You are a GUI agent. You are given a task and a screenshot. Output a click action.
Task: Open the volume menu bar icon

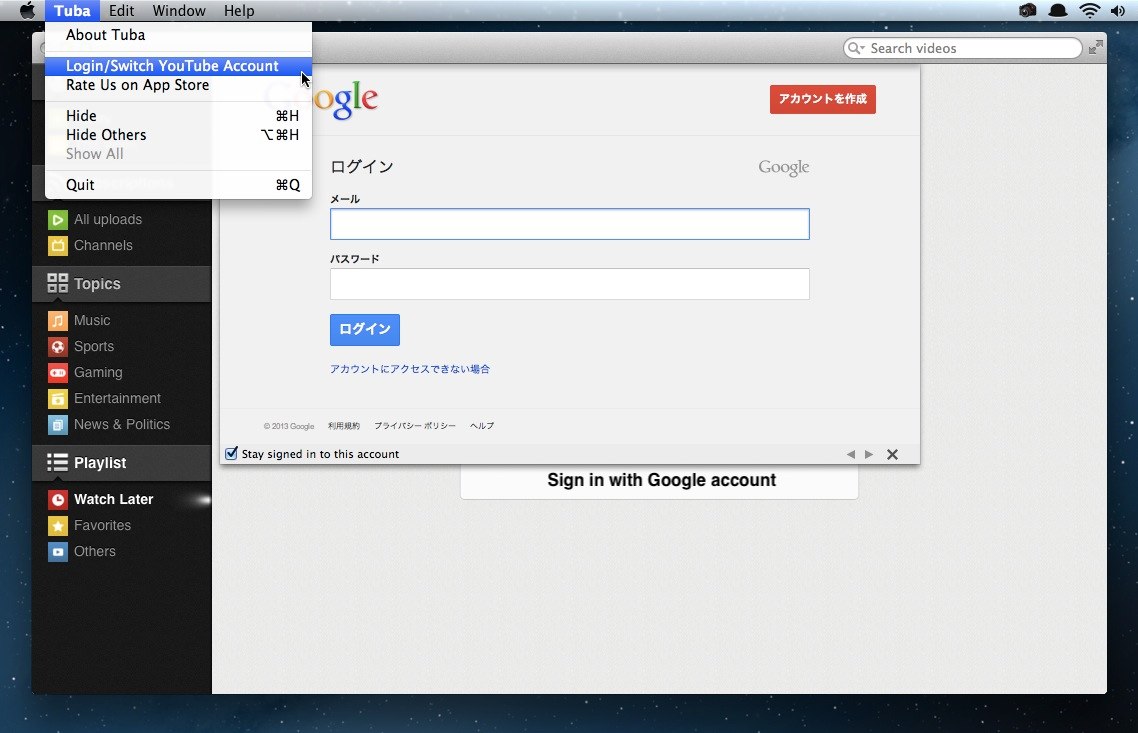pos(1118,10)
